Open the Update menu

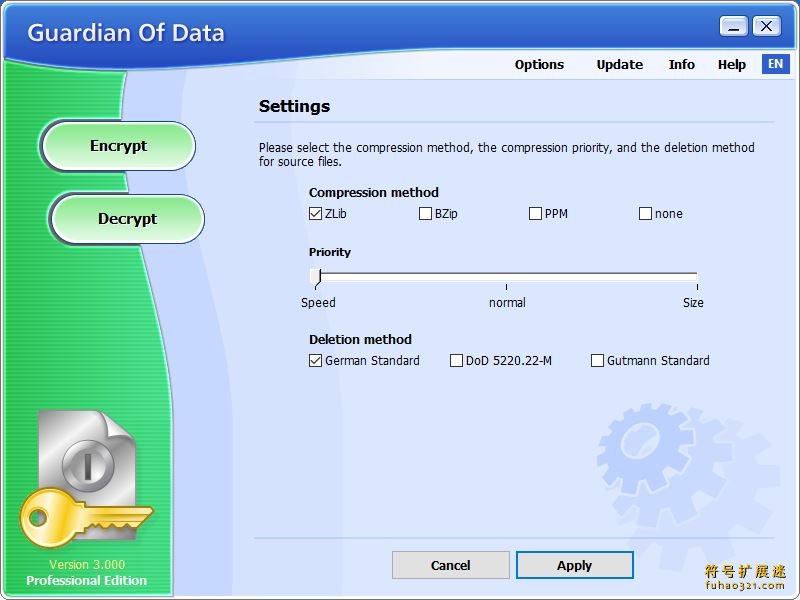point(619,65)
